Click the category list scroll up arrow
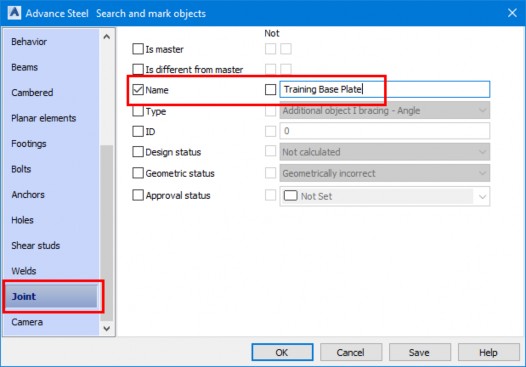This screenshot has height=367, width=526. click(107, 37)
